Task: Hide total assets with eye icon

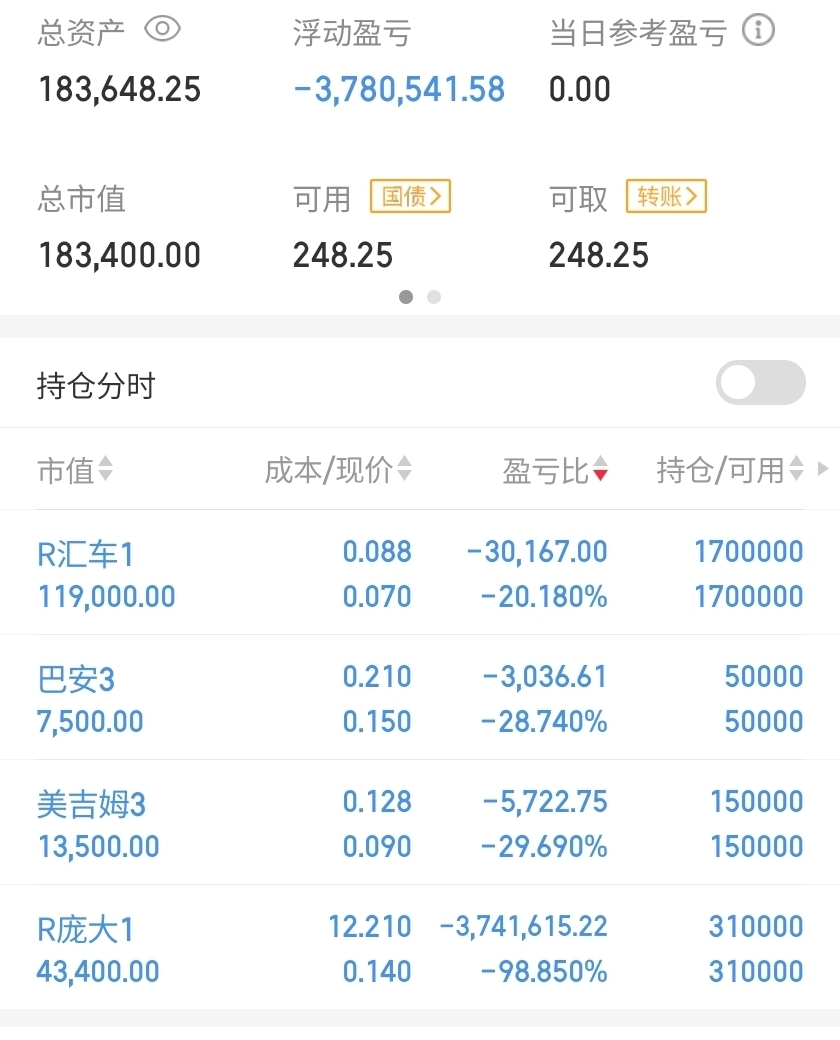Action: tap(163, 30)
